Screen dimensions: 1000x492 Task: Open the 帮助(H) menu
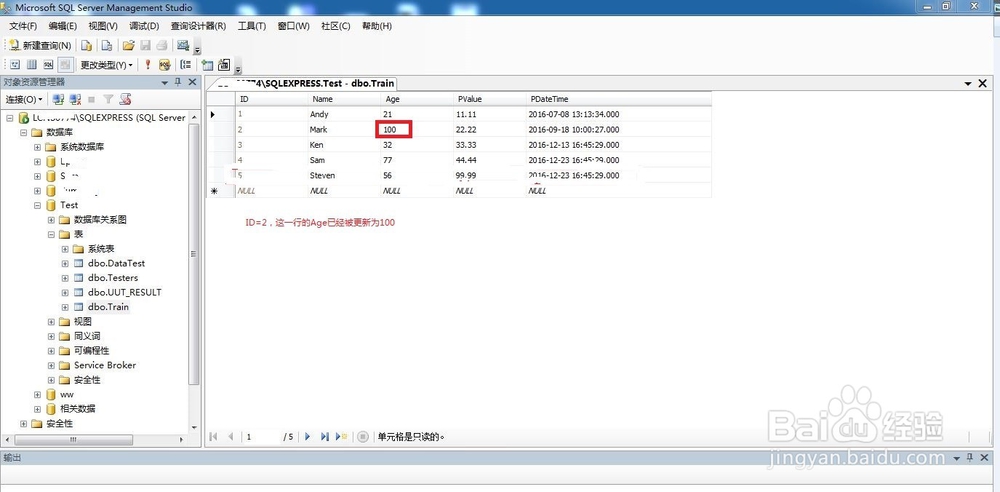377,26
